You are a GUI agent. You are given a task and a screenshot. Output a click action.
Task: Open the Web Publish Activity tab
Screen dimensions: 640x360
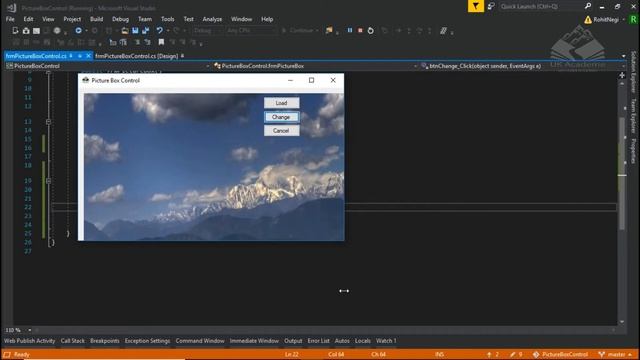click(29, 341)
